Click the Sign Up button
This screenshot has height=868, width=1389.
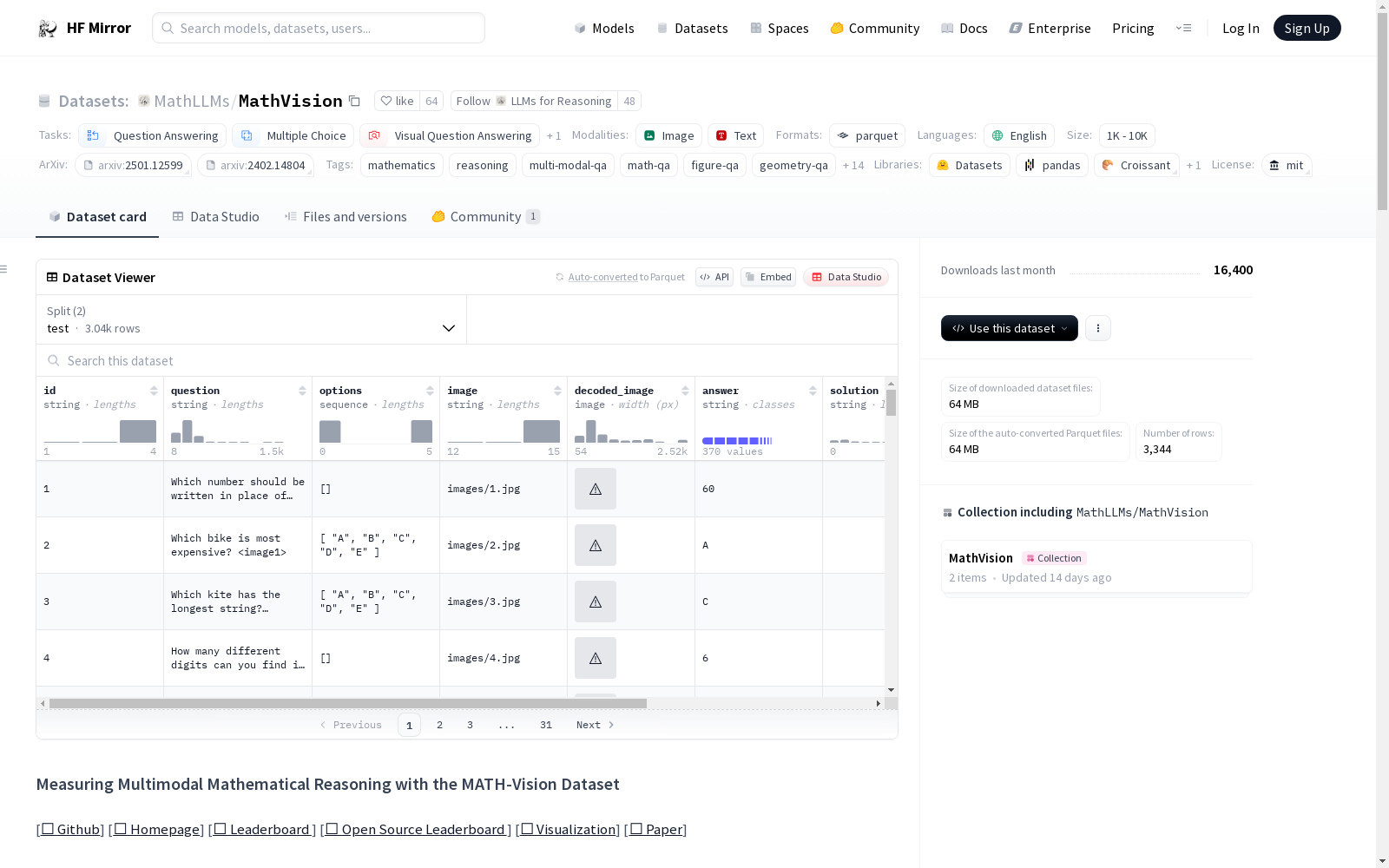click(x=1307, y=28)
